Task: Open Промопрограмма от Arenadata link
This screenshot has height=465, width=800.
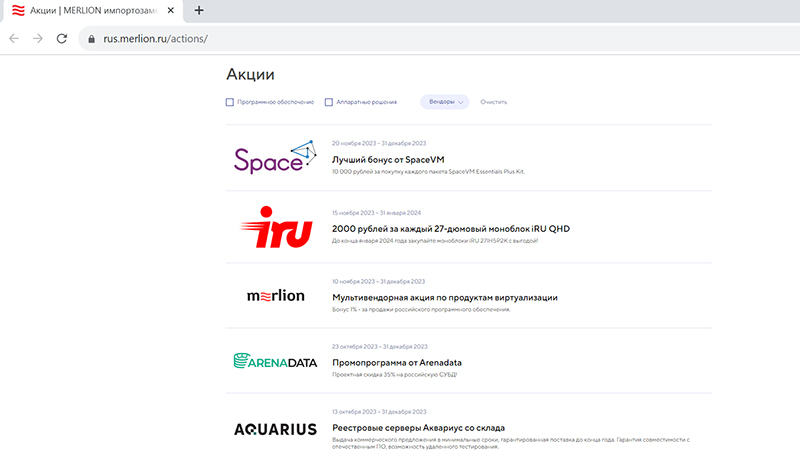Action: pyautogui.click(x=396, y=362)
